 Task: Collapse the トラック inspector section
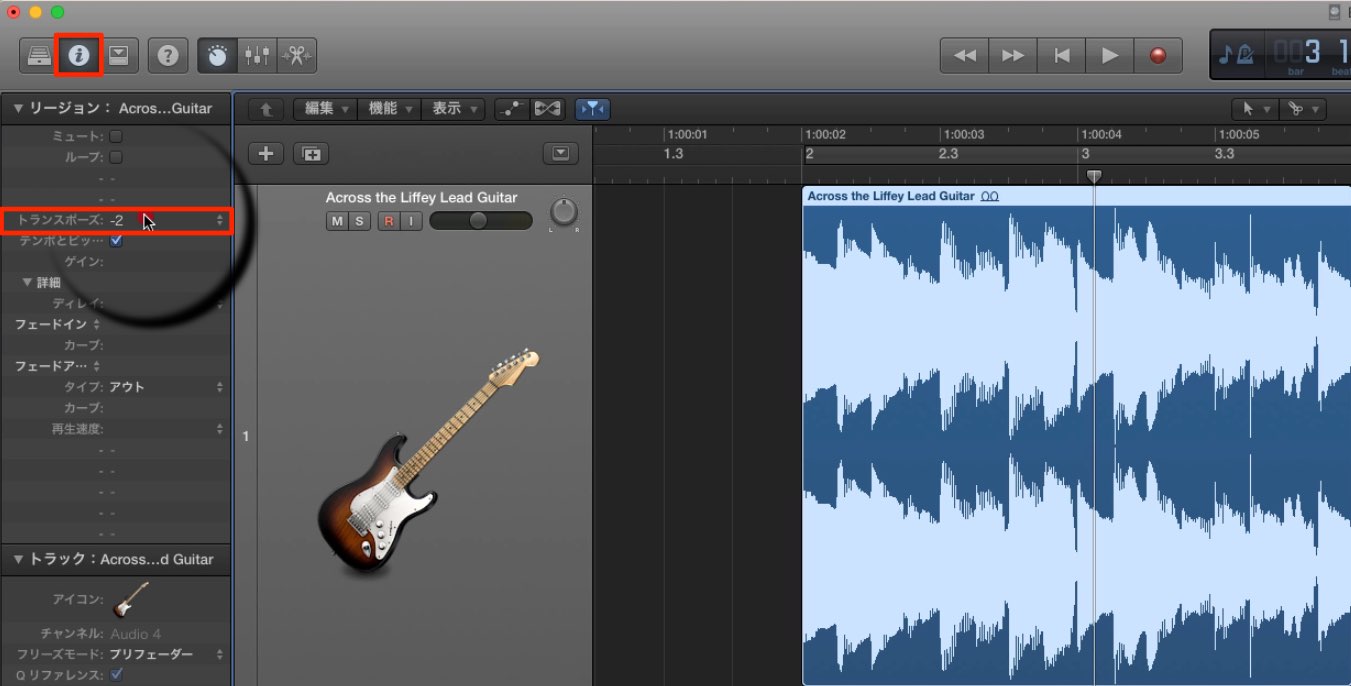tap(18, 559)
